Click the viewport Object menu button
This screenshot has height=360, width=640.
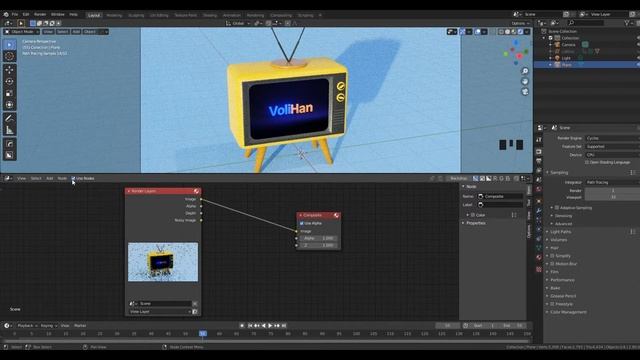point(90,31)
